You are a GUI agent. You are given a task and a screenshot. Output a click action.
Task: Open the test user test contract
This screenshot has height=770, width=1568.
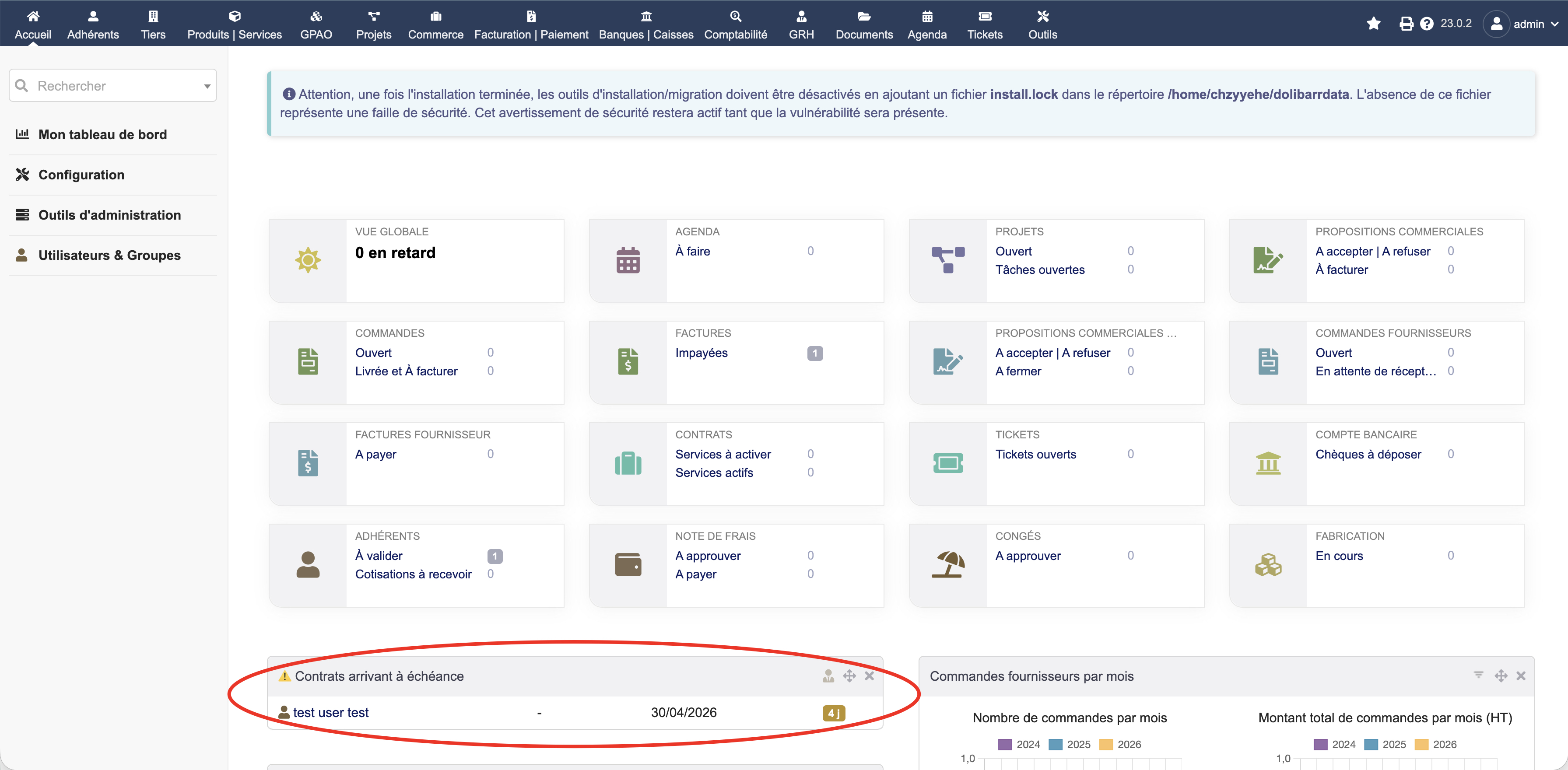pyautogui.click(x=330, y=713)
